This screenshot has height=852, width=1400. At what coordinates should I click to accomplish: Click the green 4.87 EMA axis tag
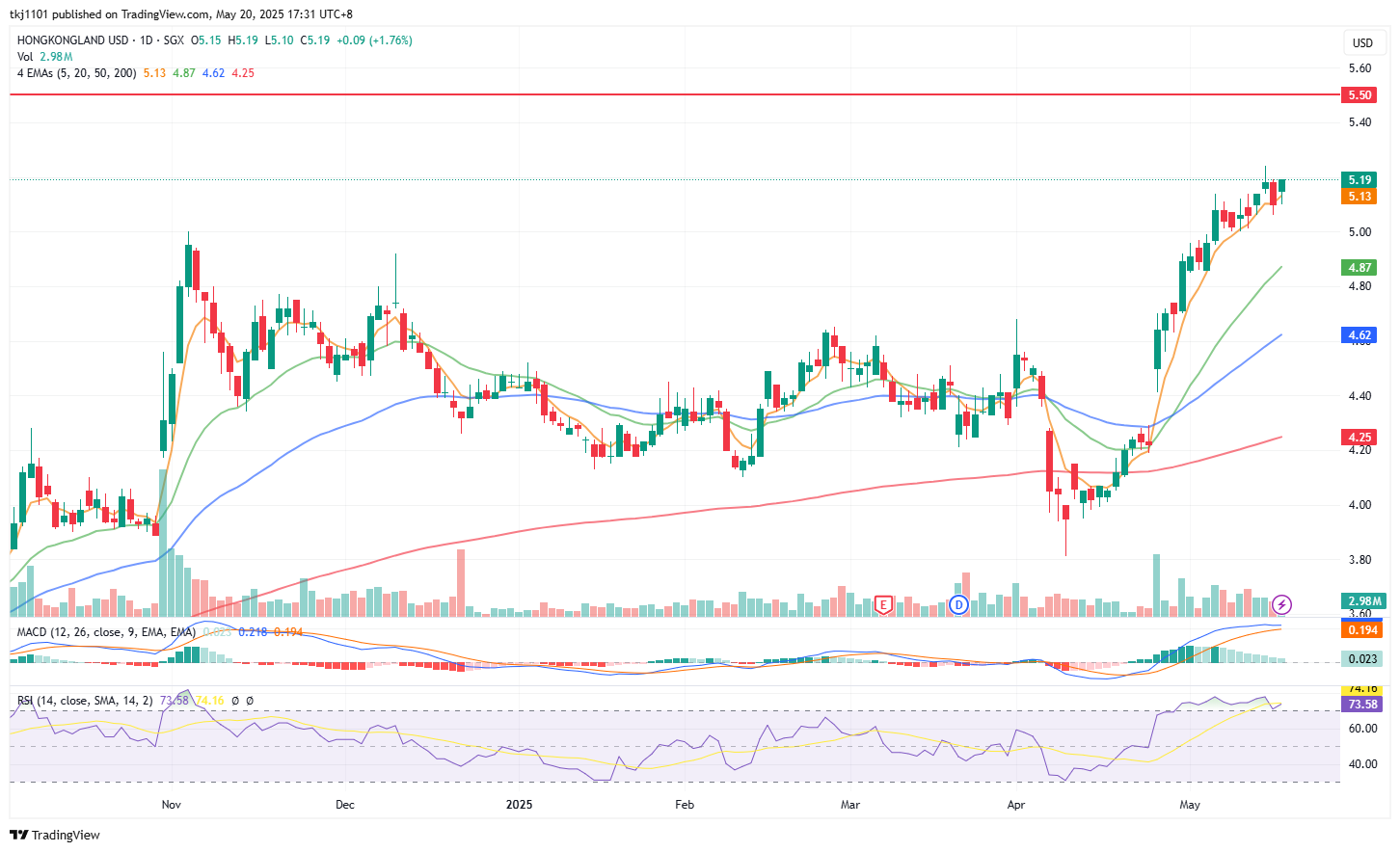pos(1360,268)
